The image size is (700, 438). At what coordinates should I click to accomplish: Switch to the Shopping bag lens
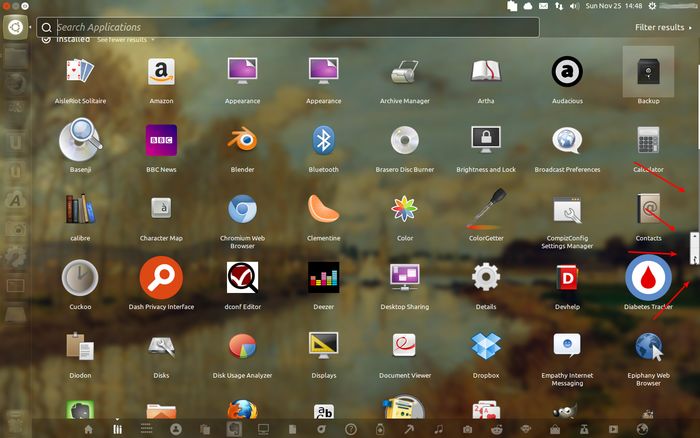click(x=555, y=430)
